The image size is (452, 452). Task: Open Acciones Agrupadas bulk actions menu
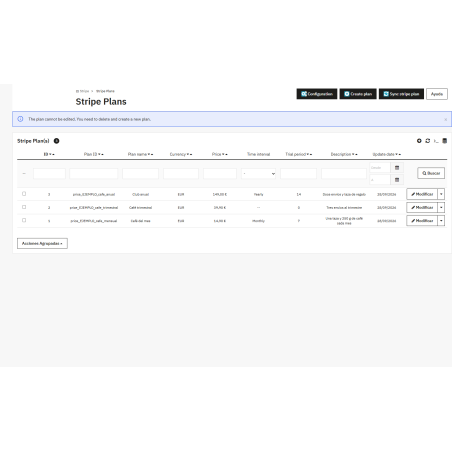[42, 244]
